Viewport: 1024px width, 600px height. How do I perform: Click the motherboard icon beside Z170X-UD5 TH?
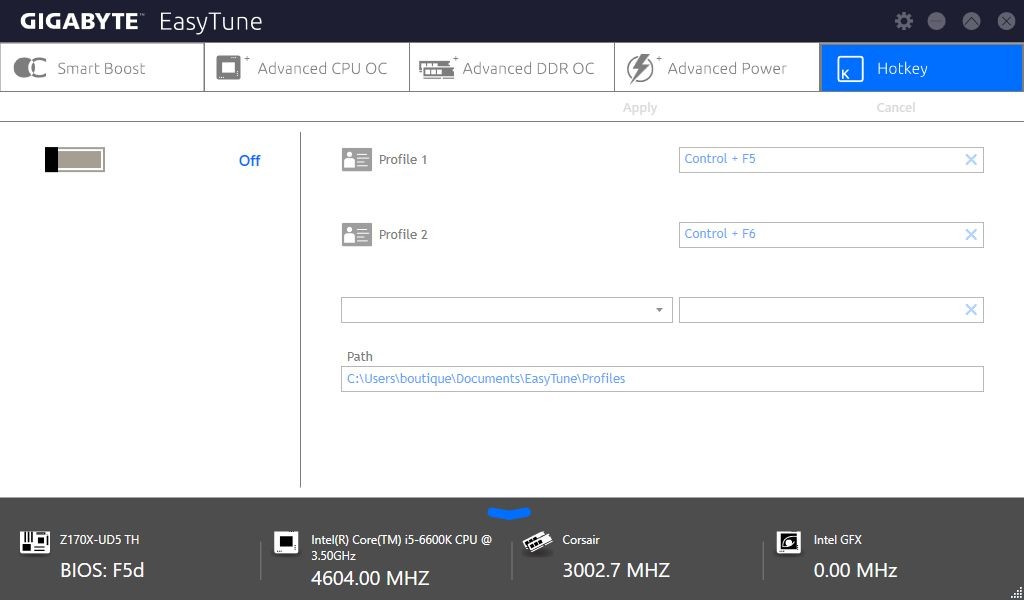click(35, 542)
